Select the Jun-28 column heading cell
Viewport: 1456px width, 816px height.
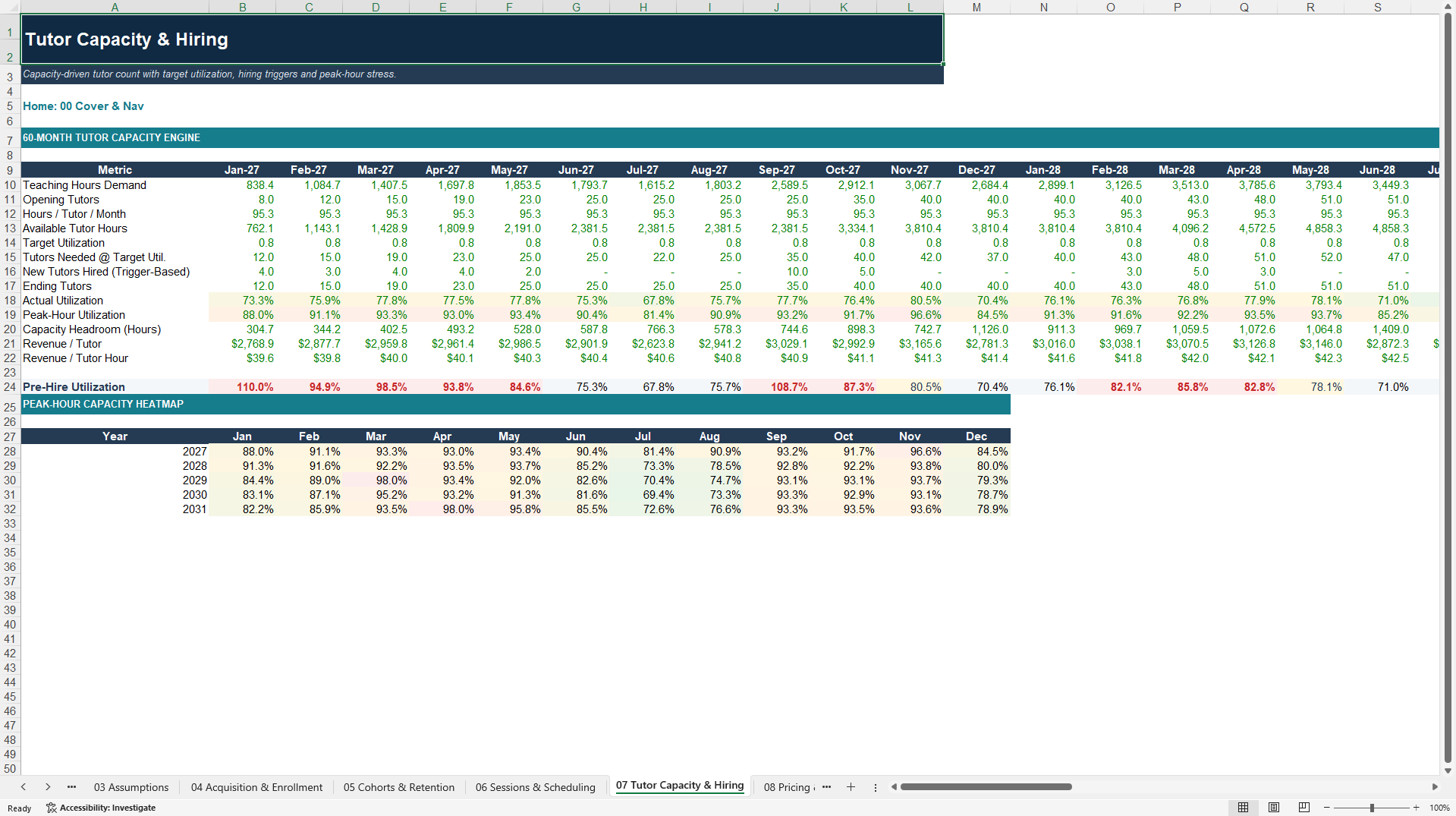1378,170
